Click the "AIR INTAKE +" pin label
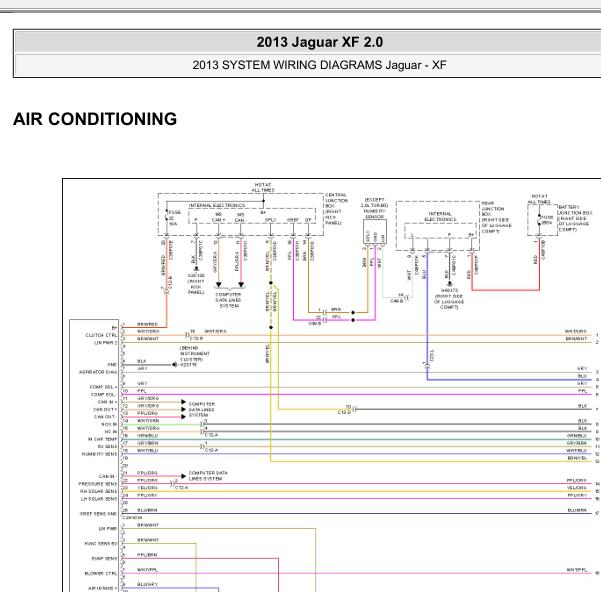 click(103, 588)
